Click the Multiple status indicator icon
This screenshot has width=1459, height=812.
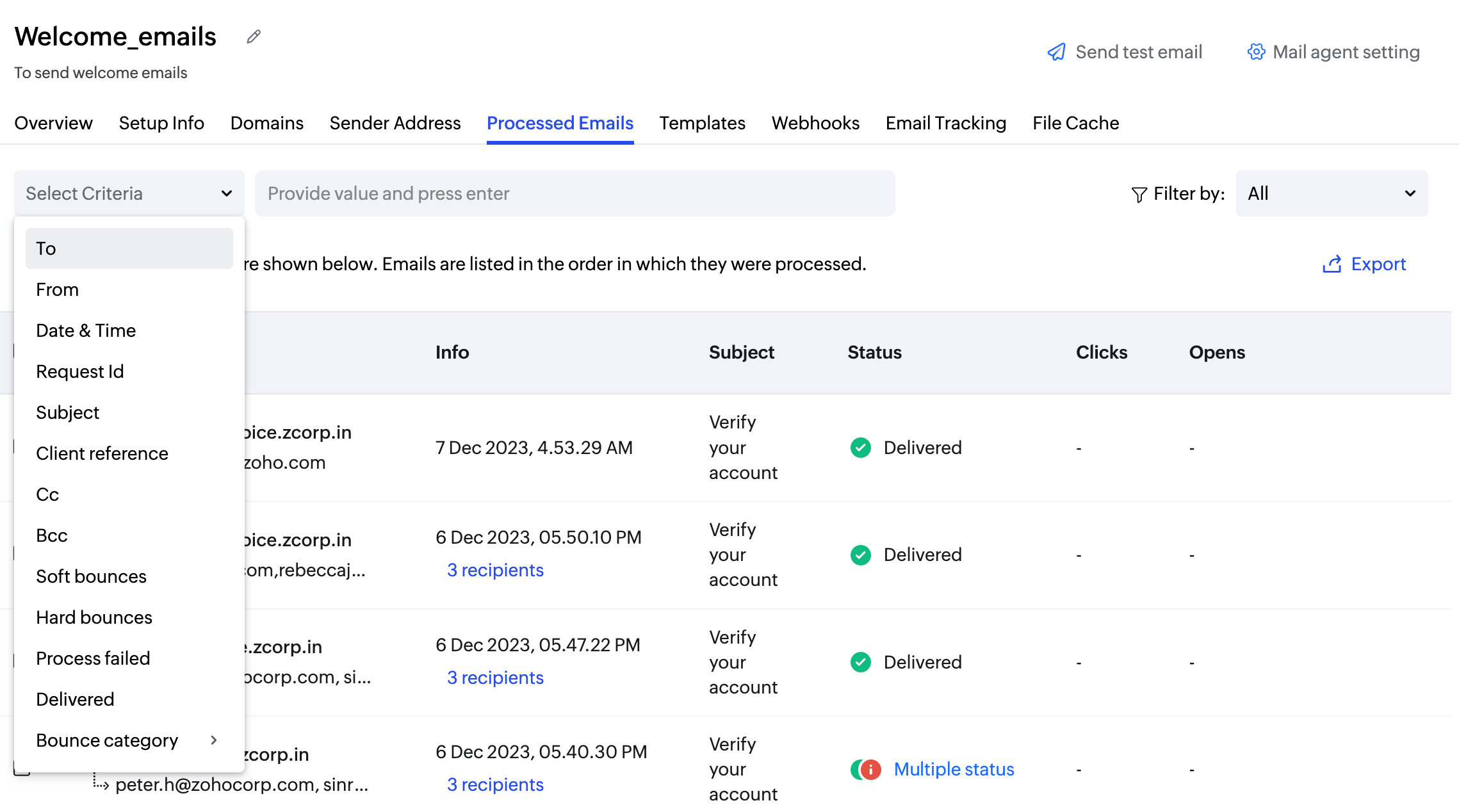[x=866, y=769]
